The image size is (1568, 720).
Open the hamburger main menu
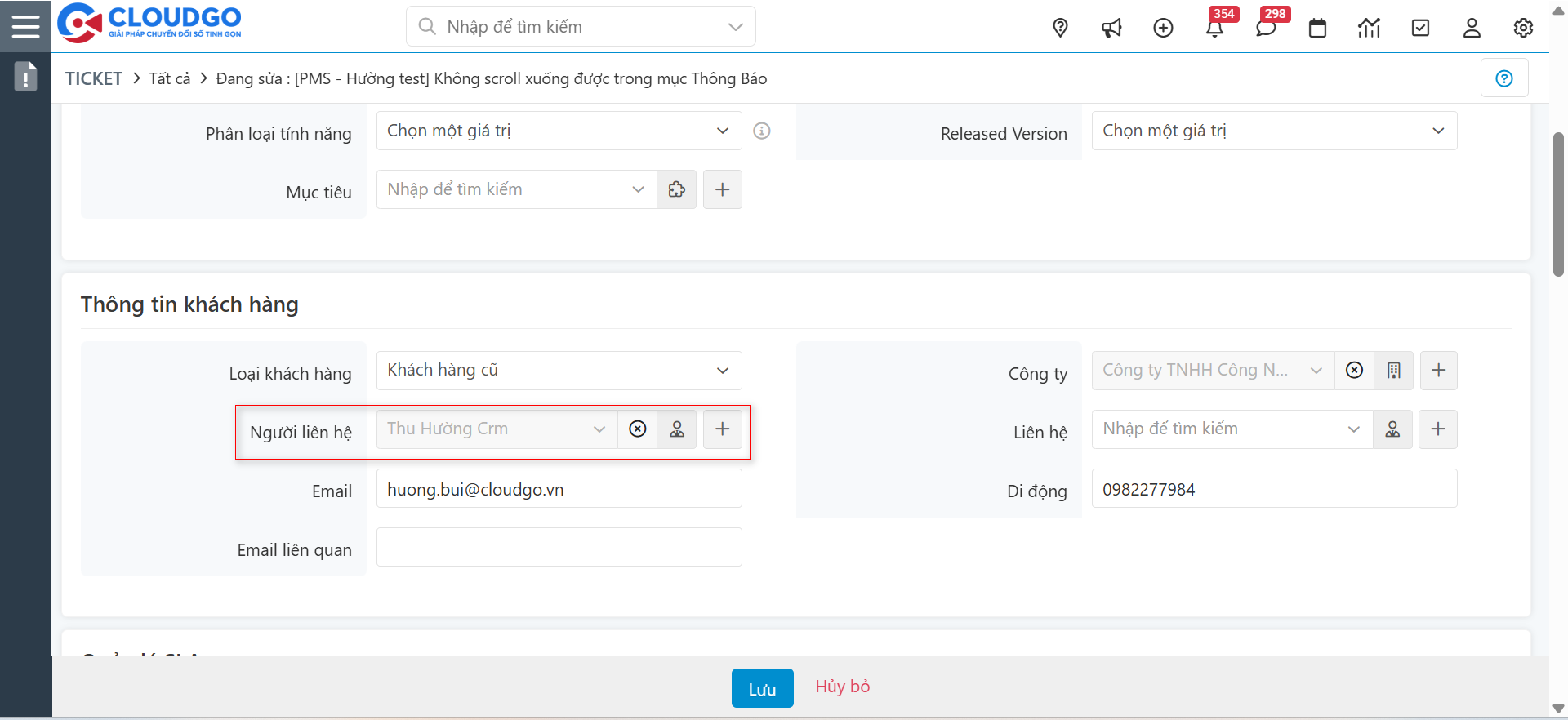tap(25, 26)
